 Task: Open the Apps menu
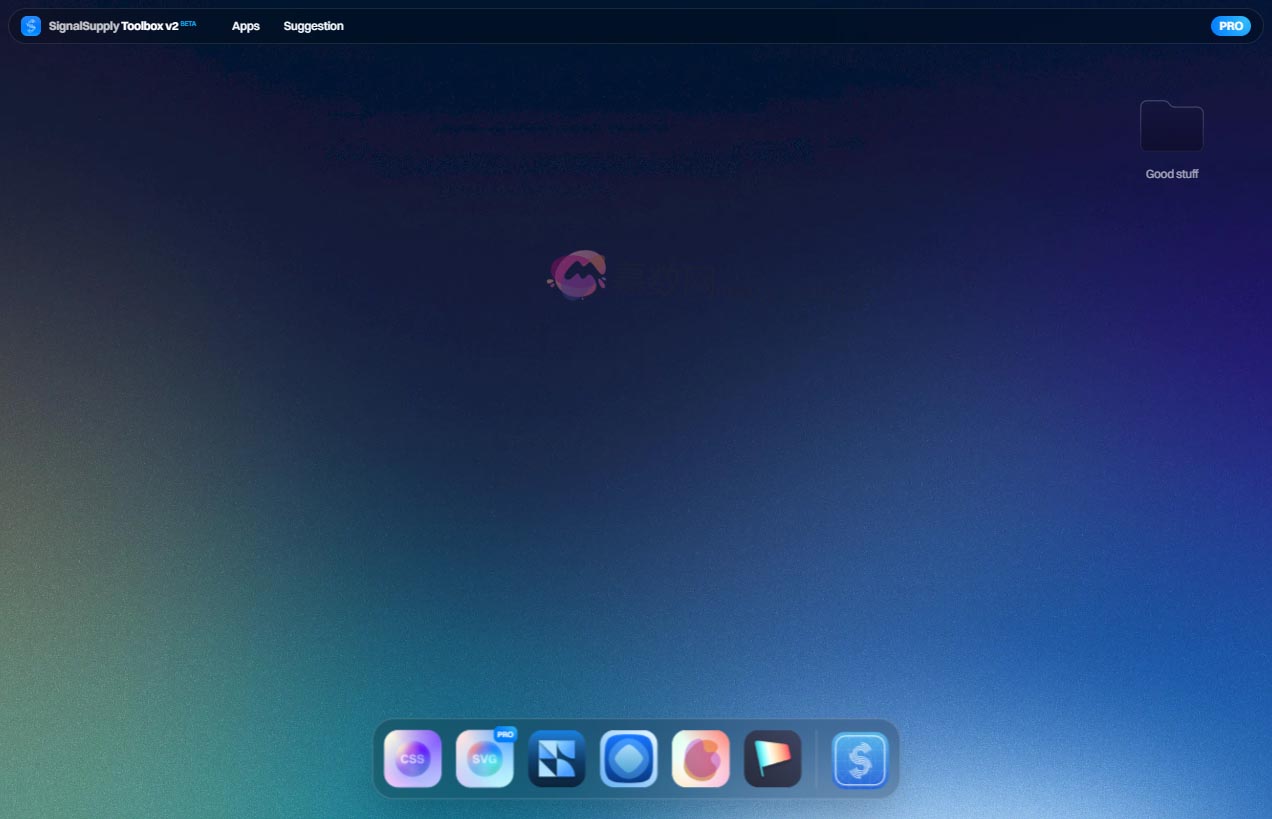point(245,26)
